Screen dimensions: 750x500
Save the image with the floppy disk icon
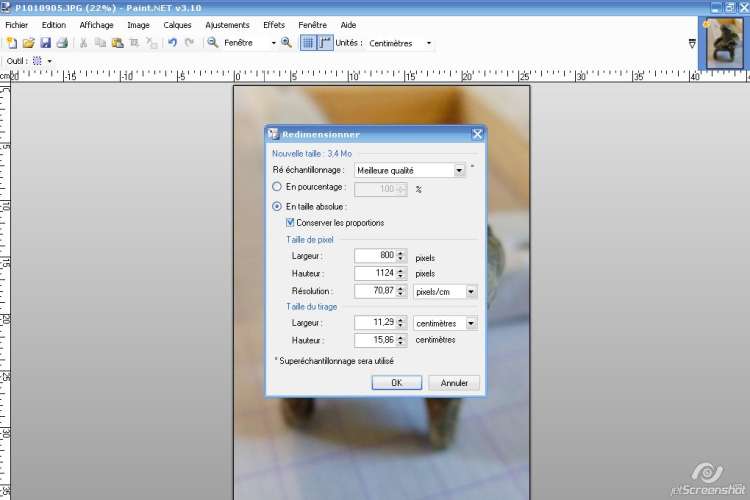point(45,43)
